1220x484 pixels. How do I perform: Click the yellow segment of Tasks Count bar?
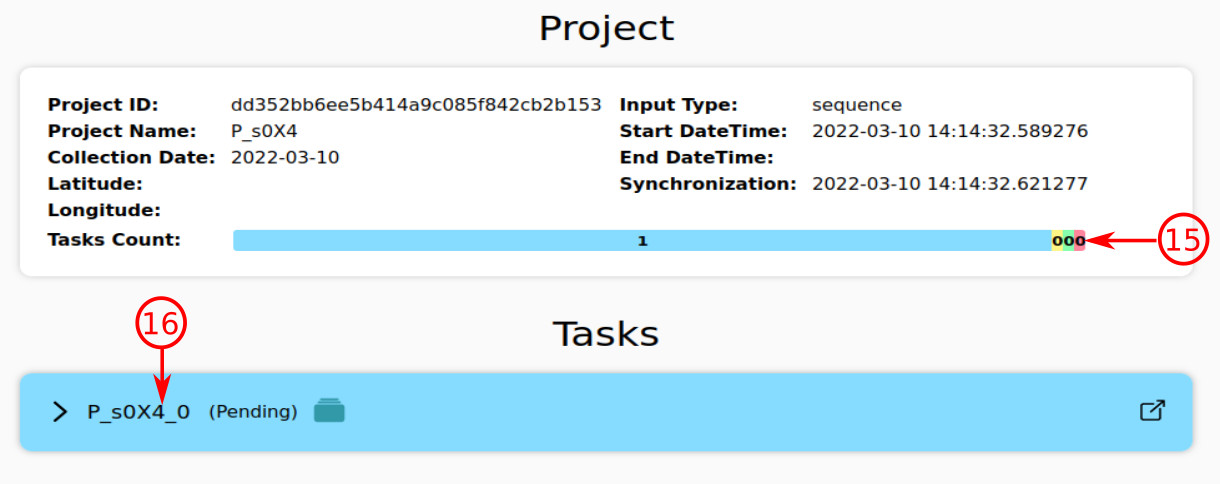[1056, 241]
